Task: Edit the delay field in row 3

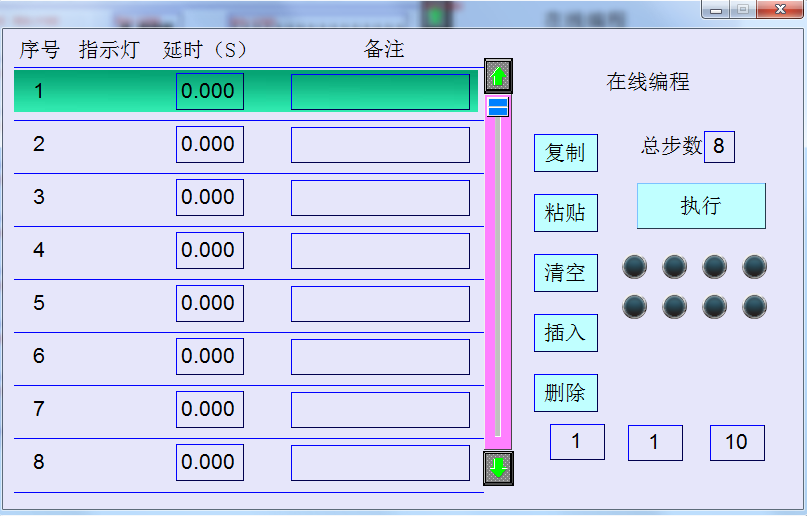Action: coord(210,197)
